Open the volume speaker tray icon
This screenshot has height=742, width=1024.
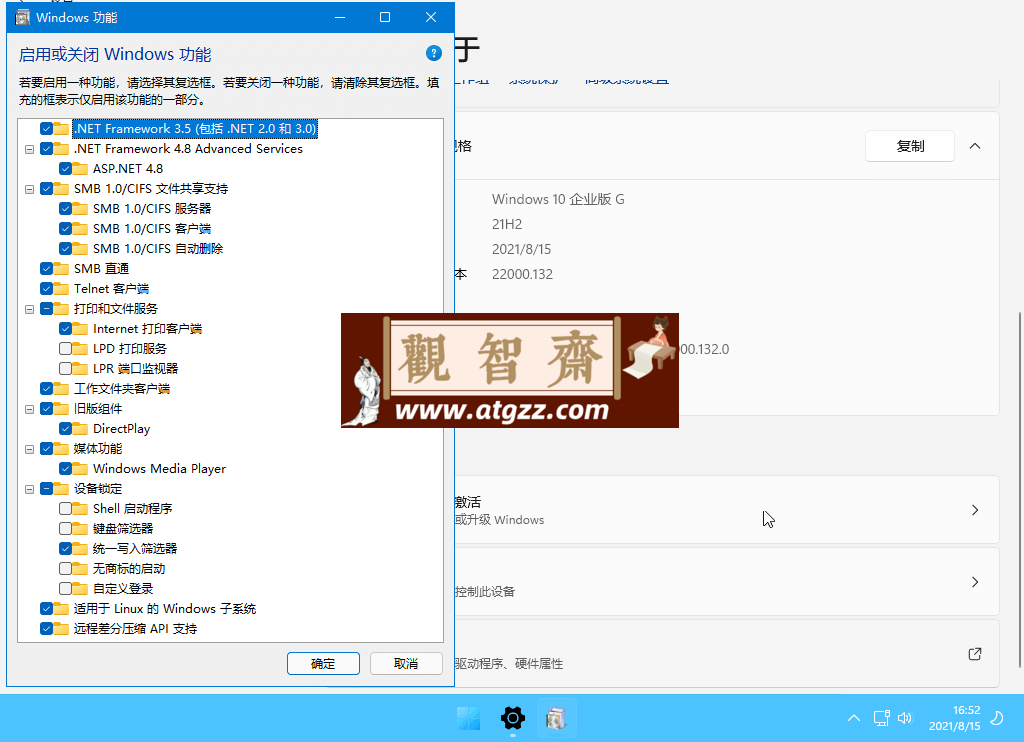(904, 718)
